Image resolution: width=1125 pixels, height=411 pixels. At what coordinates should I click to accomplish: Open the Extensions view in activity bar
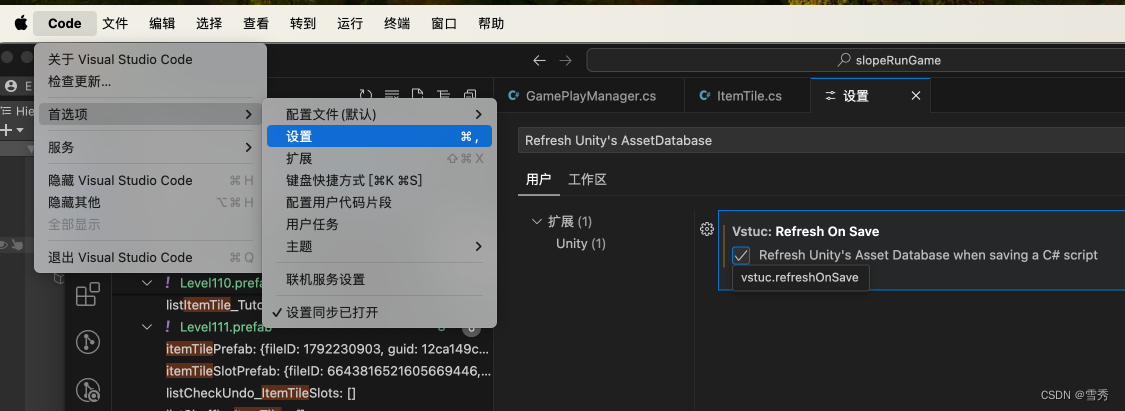click(88, 294)
